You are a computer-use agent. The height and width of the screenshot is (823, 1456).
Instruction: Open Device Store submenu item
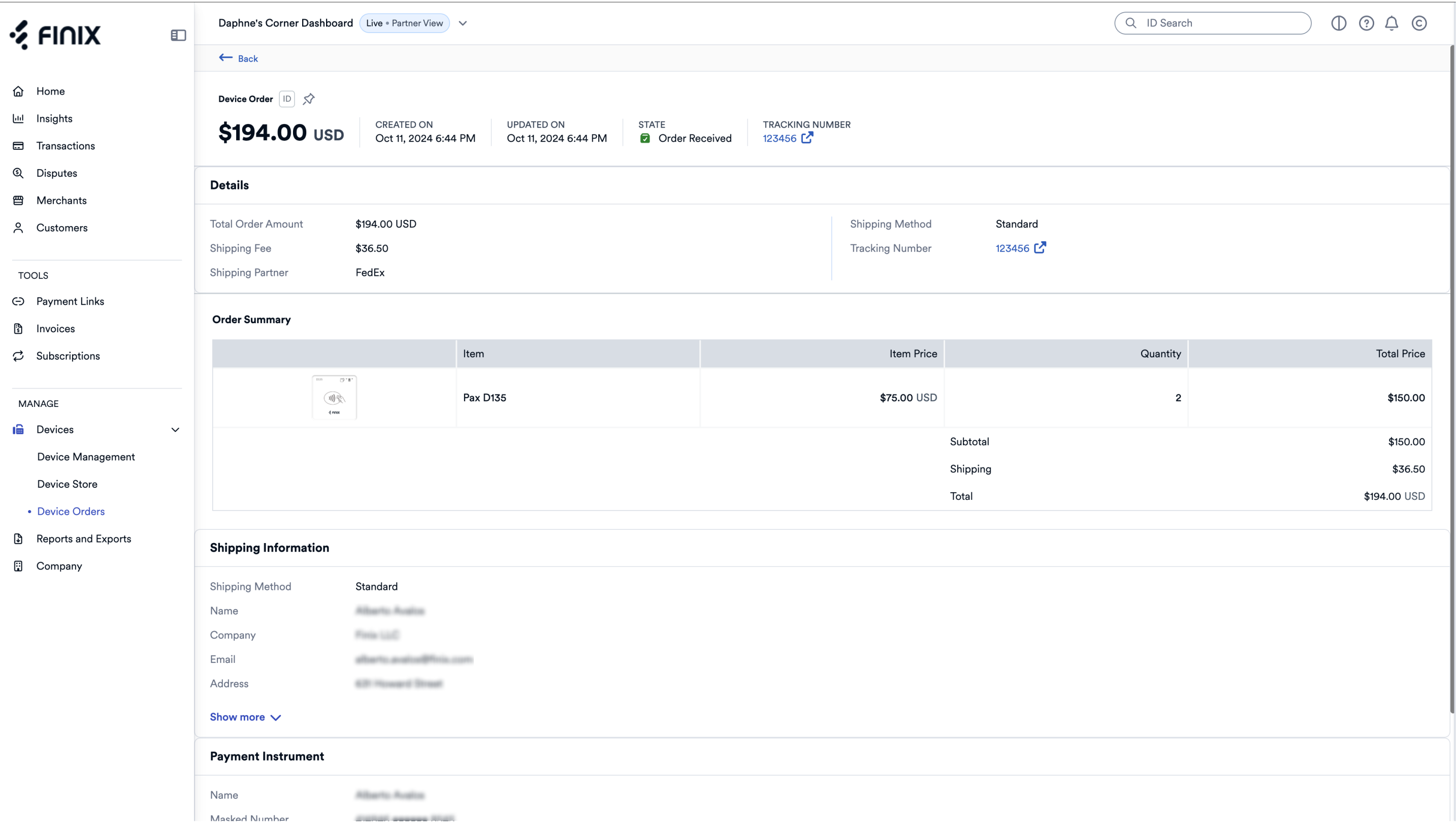point(67,484)
